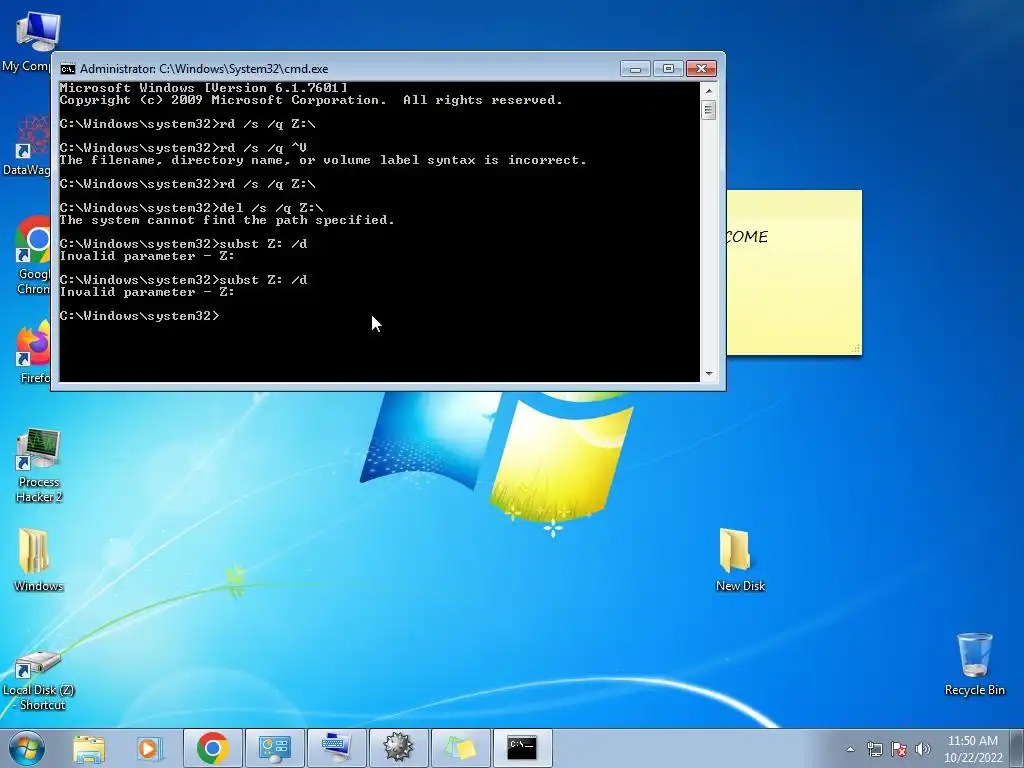
Task: Show hidden system tray icons
Action: (850, 750)
